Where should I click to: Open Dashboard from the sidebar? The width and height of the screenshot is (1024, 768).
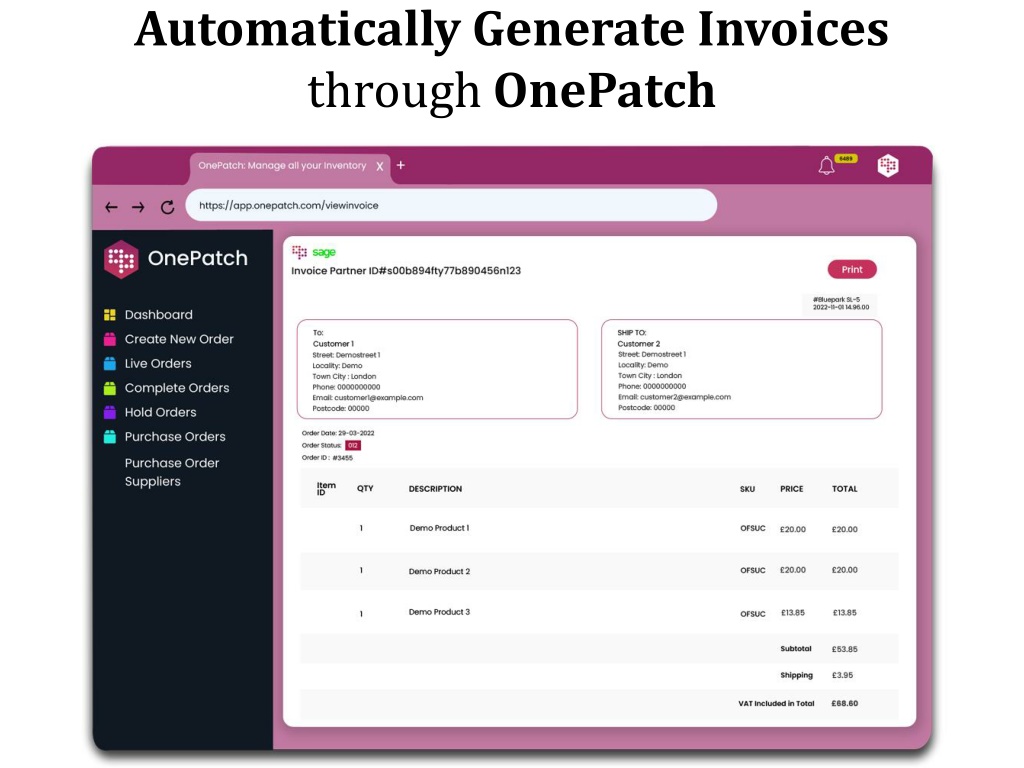(x=159, y=315)
